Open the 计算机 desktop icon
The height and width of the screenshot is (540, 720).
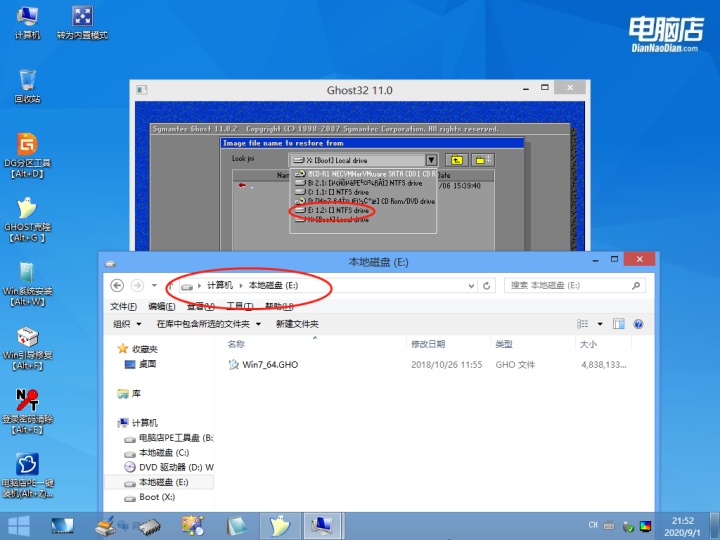27,23
